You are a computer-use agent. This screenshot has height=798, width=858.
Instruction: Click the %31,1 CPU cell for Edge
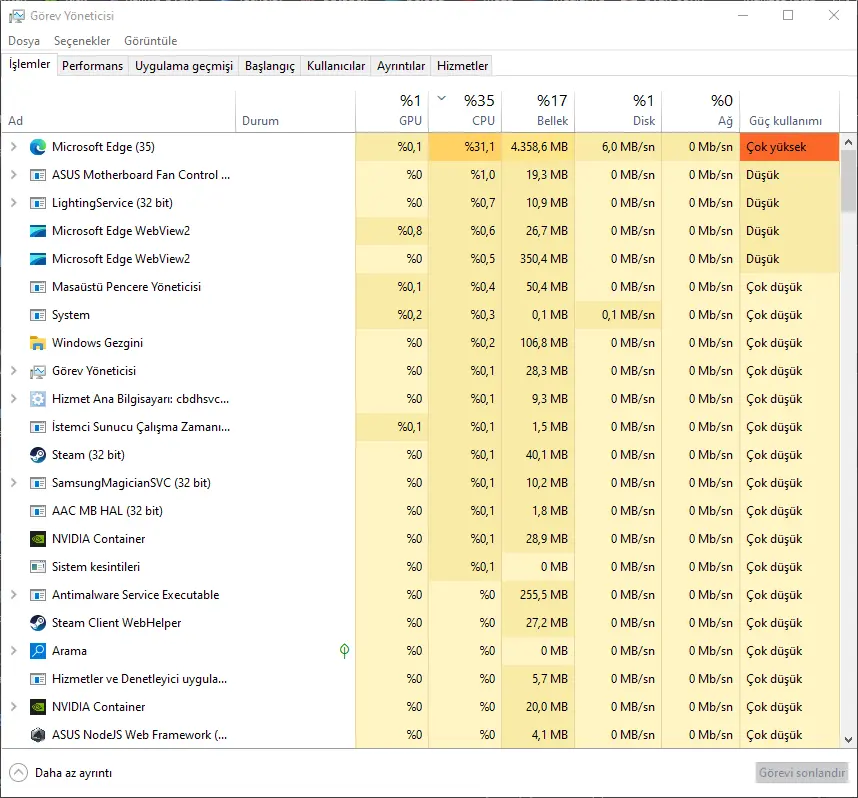pyautogui.click(x=465, y=147)
